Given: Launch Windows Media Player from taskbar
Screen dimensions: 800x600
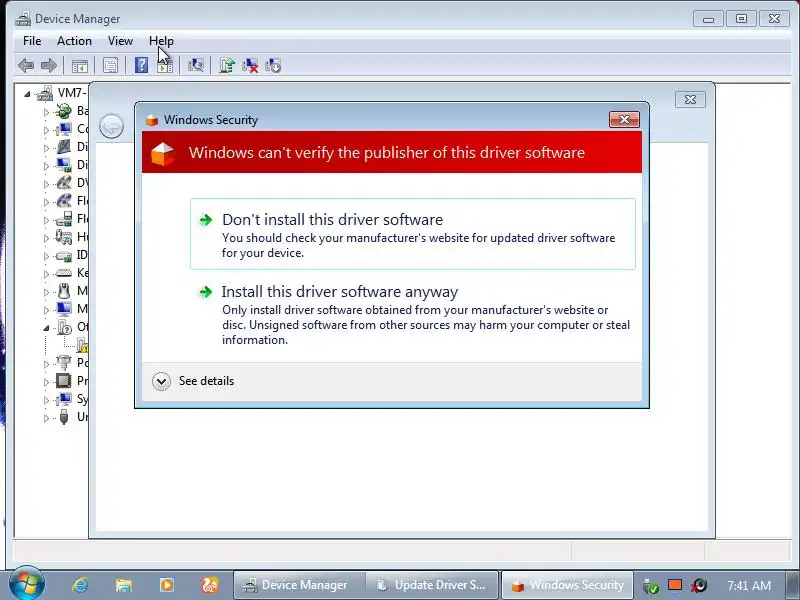Looking at the screenshot, I should click(167, 585).
